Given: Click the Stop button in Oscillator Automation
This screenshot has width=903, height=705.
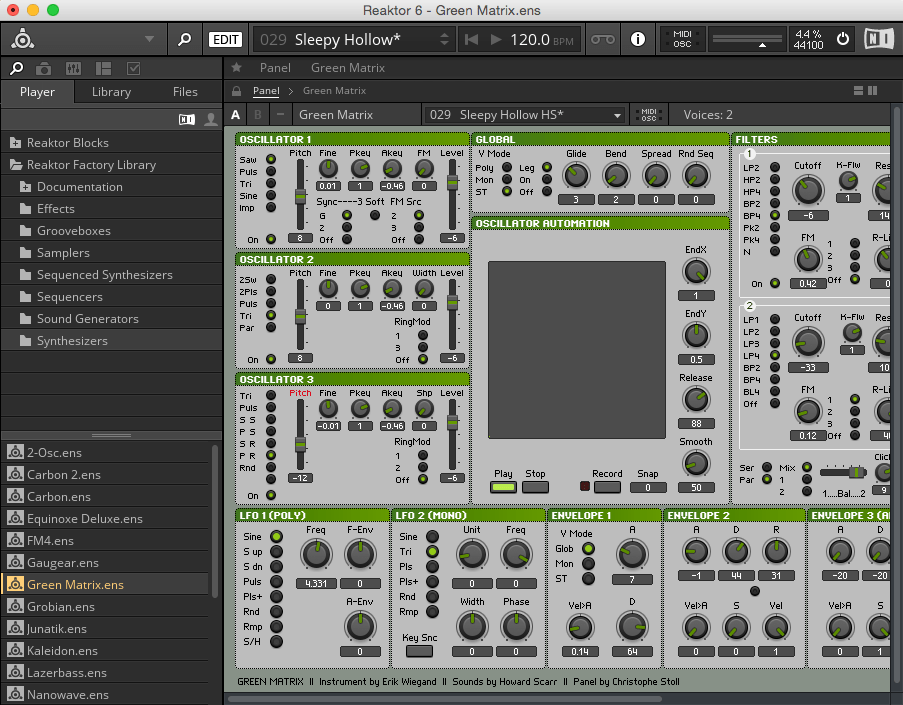Looking at the screenshot, I should click(x=535, y=487).
